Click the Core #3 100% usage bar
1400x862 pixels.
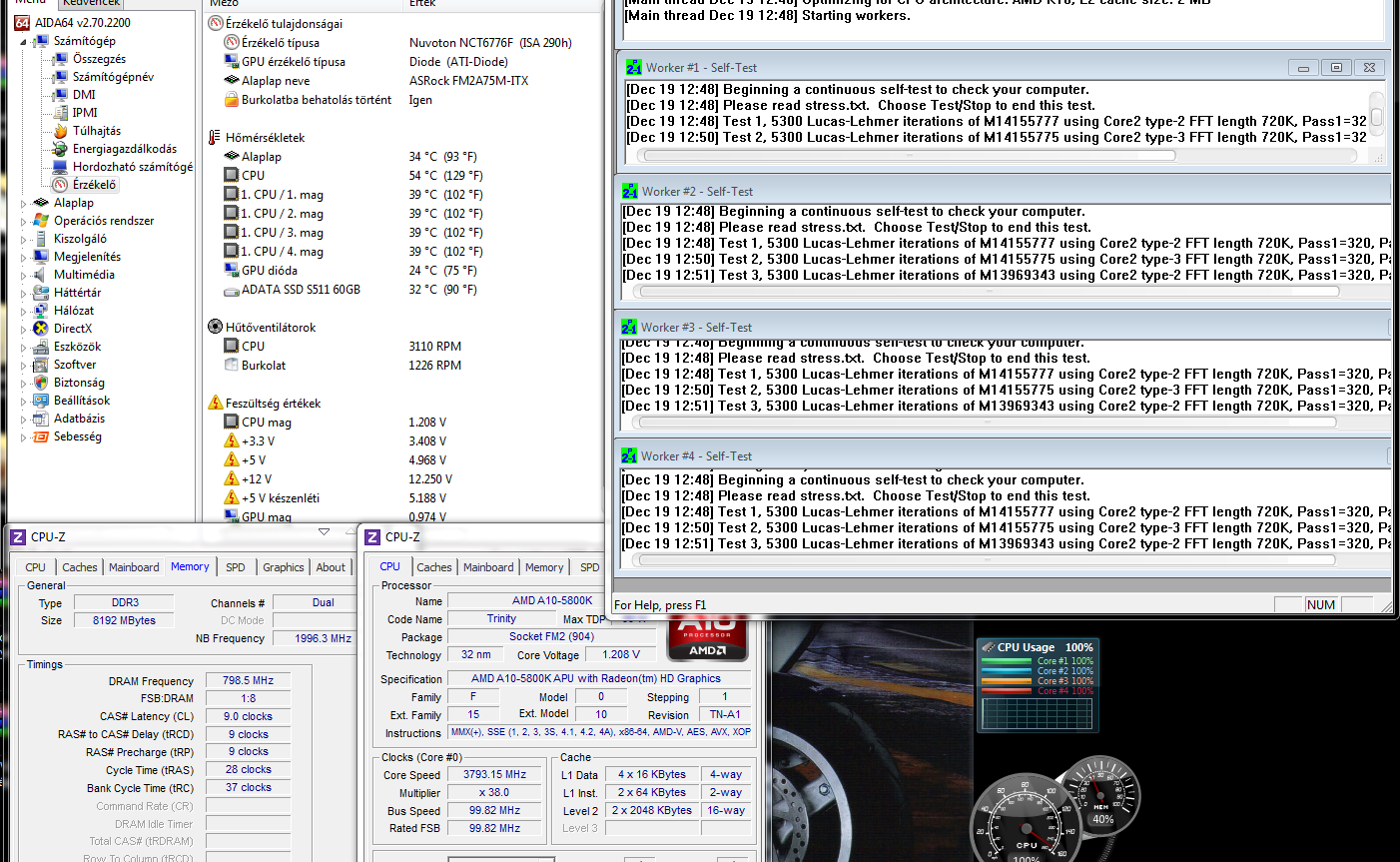coord(1009,681)
